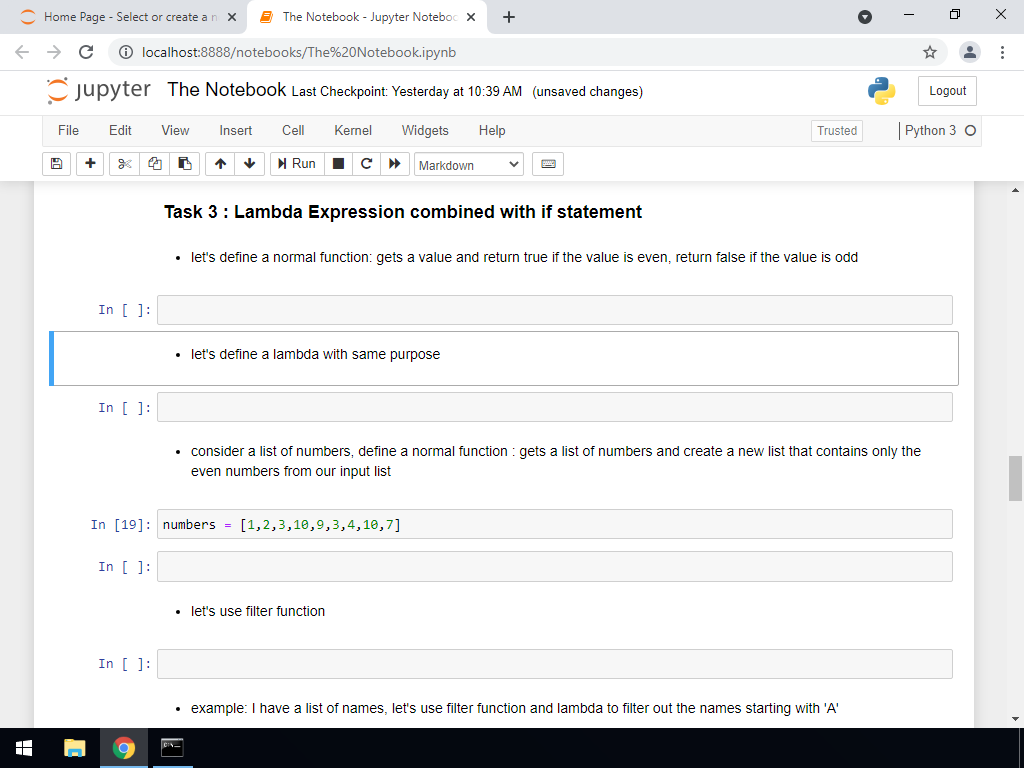Click the vertical scrollbar thumb
1024x768 pixels.
[1015, 479]
